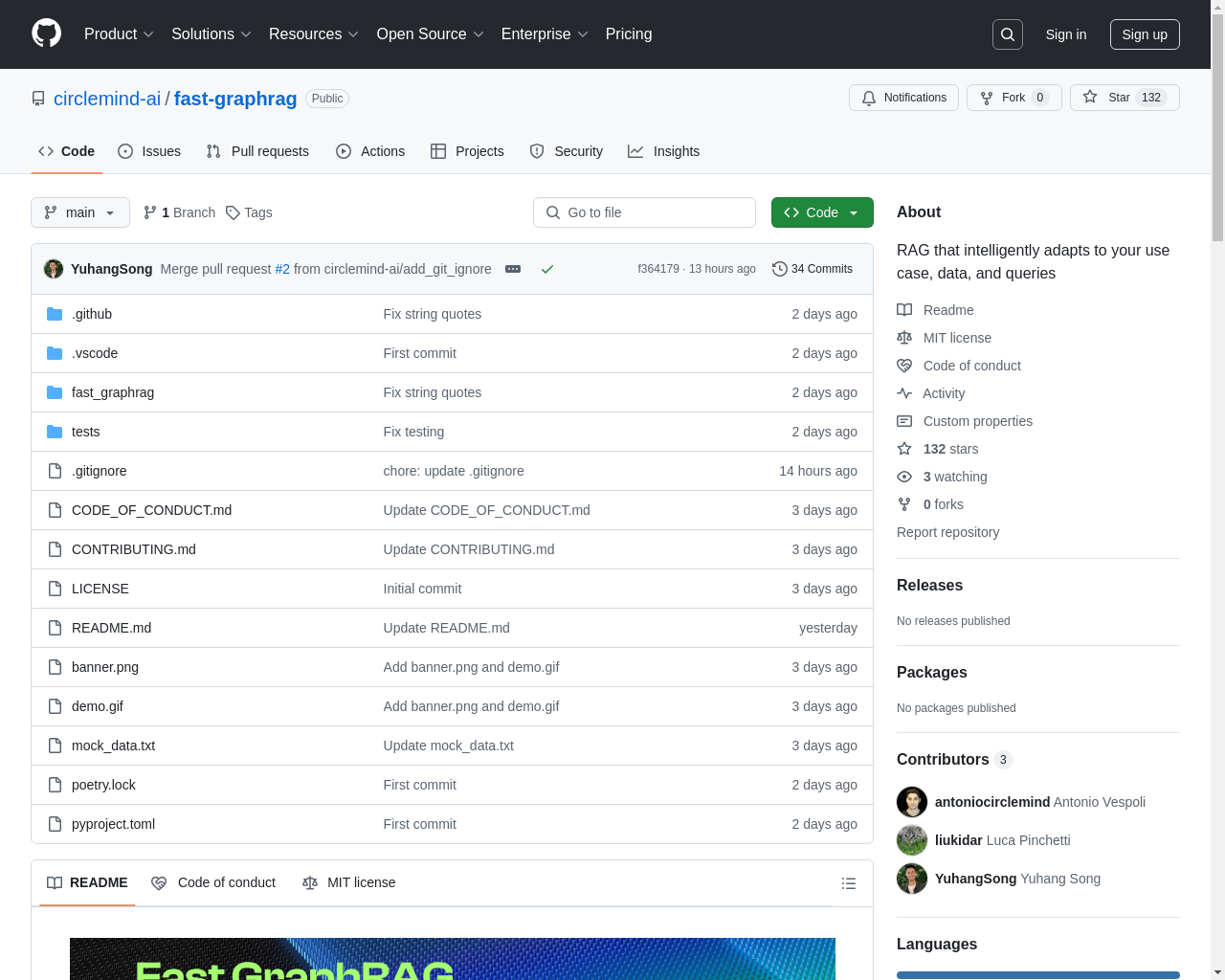This screenshot has width=1225, height=980.
Task: Open the Tags link
Action: (x=249, y=212)
